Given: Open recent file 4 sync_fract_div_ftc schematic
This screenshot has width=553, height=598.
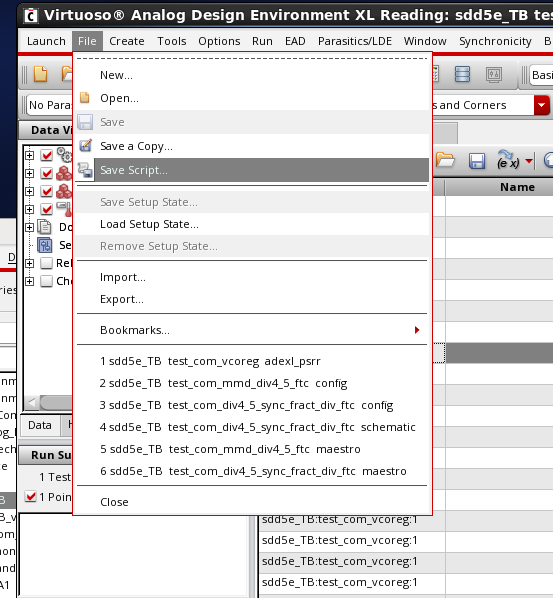Looking at the screenshot, I should (252, 427).
